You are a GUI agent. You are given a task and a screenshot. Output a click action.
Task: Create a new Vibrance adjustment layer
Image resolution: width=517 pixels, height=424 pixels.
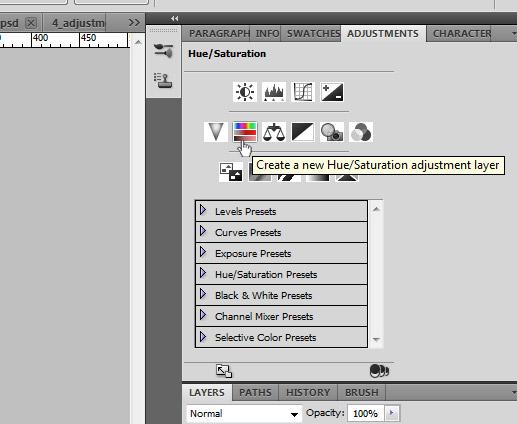pos(216,132)
